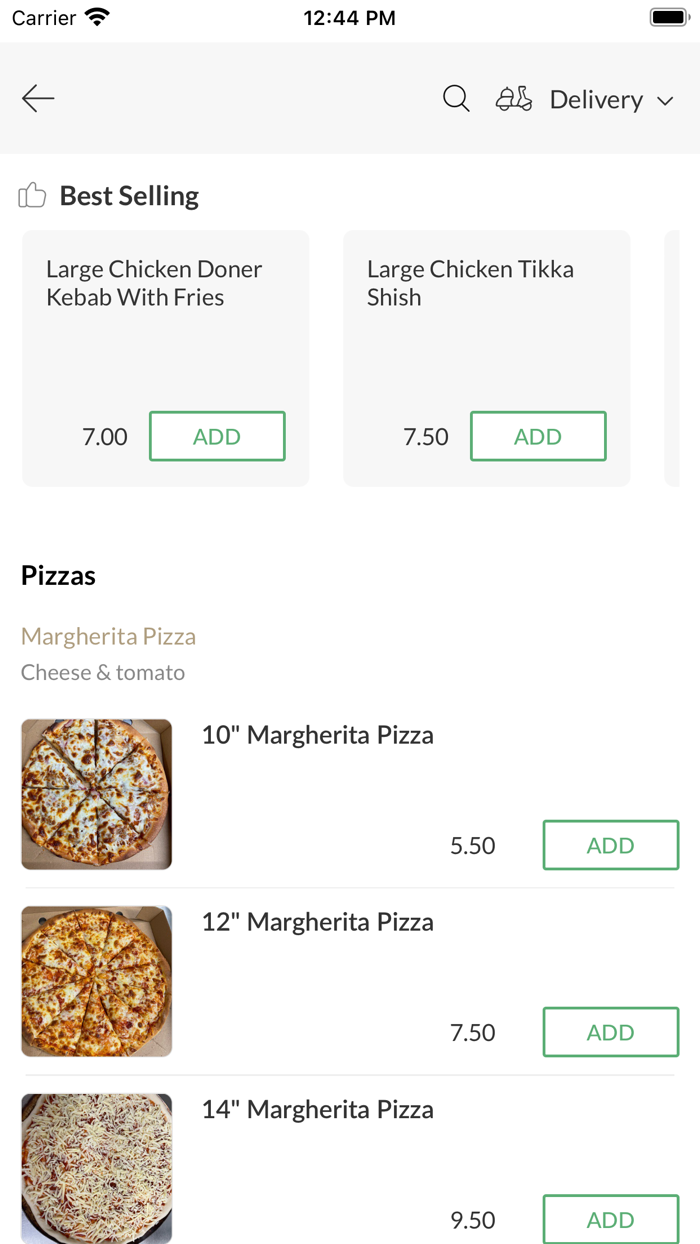Select the Margherita Pizza category link
The width and height of the screenshot is (700, 1244).
[108, 636]
